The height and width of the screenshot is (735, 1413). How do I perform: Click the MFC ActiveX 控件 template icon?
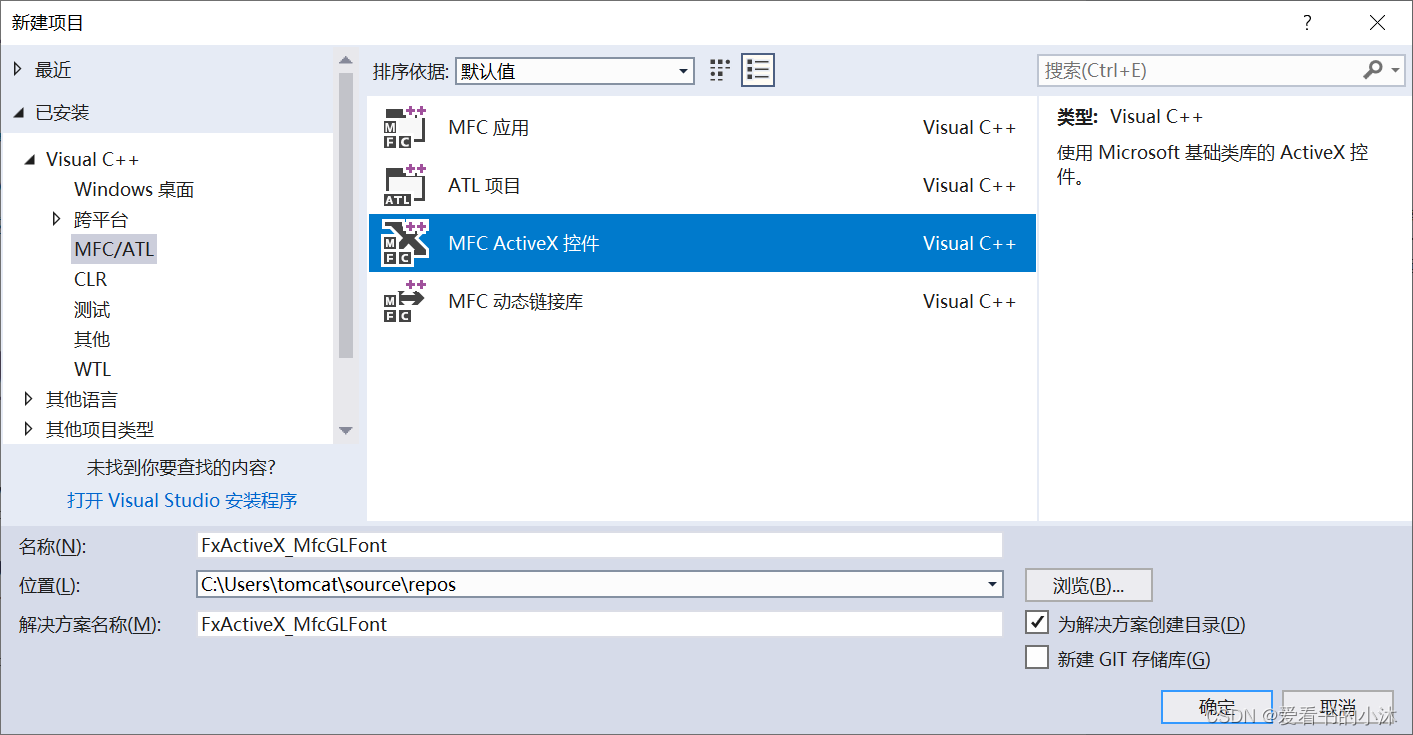click(405, 243)
